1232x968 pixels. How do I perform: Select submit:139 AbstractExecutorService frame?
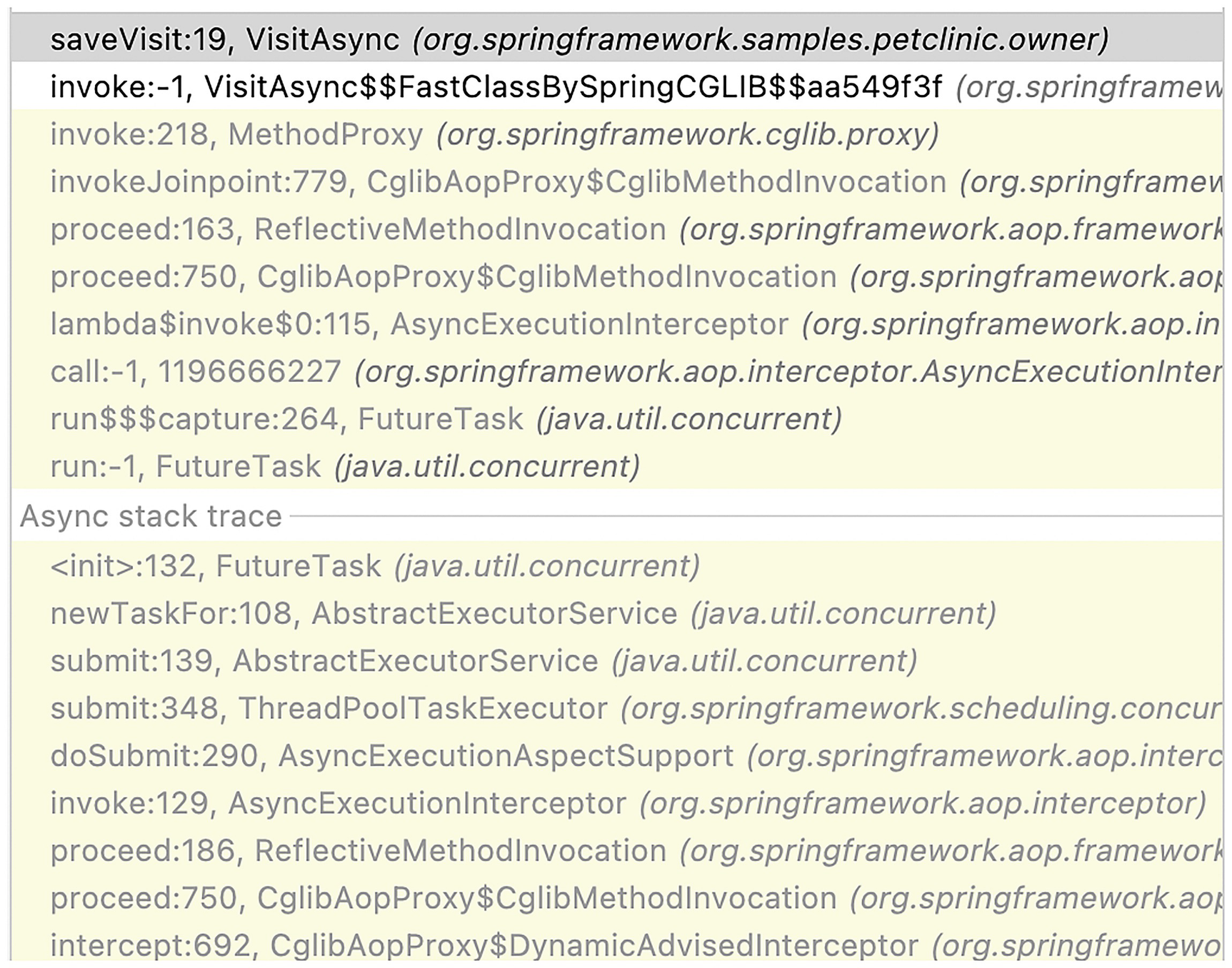[483, 661]
